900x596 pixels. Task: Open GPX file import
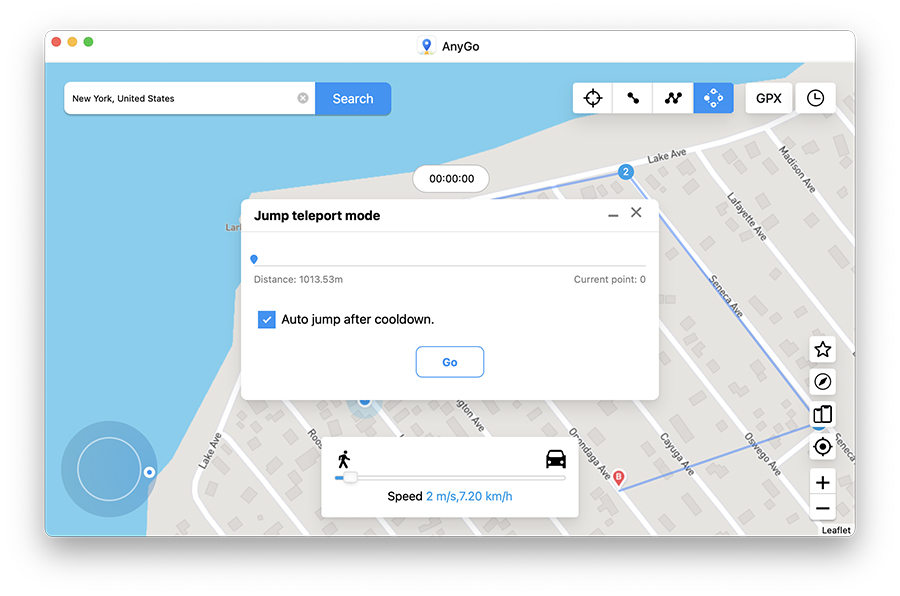point(768,98)
